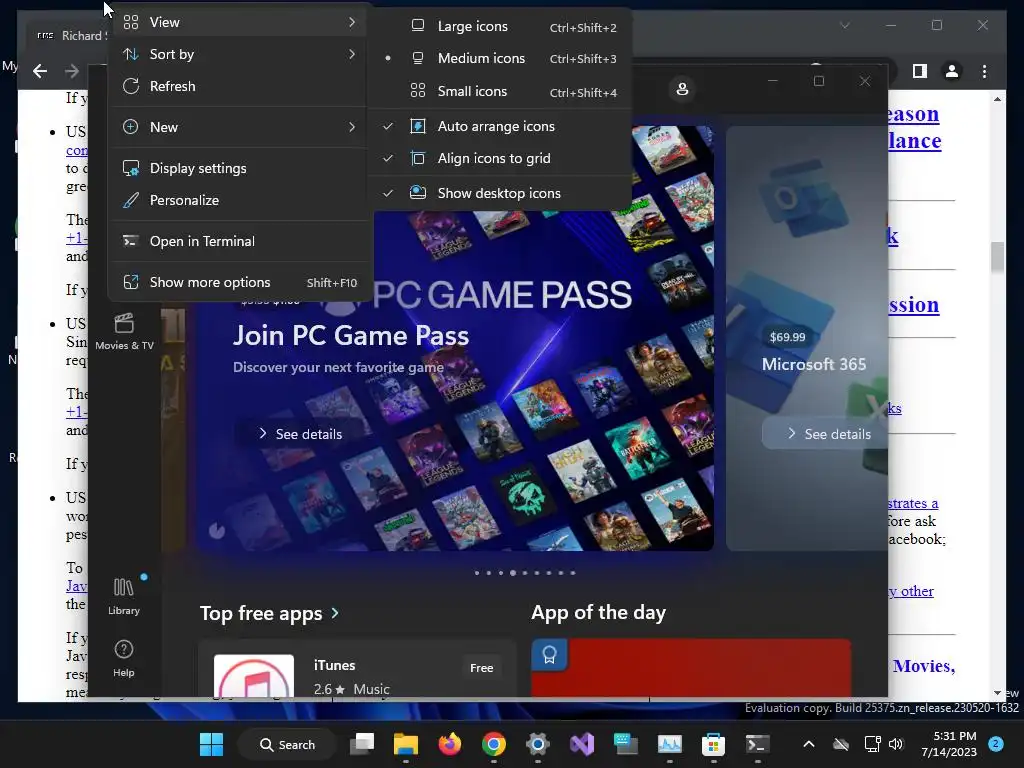Open the notification badge showing 2
Screen dimensions: 1024x768
996,743
